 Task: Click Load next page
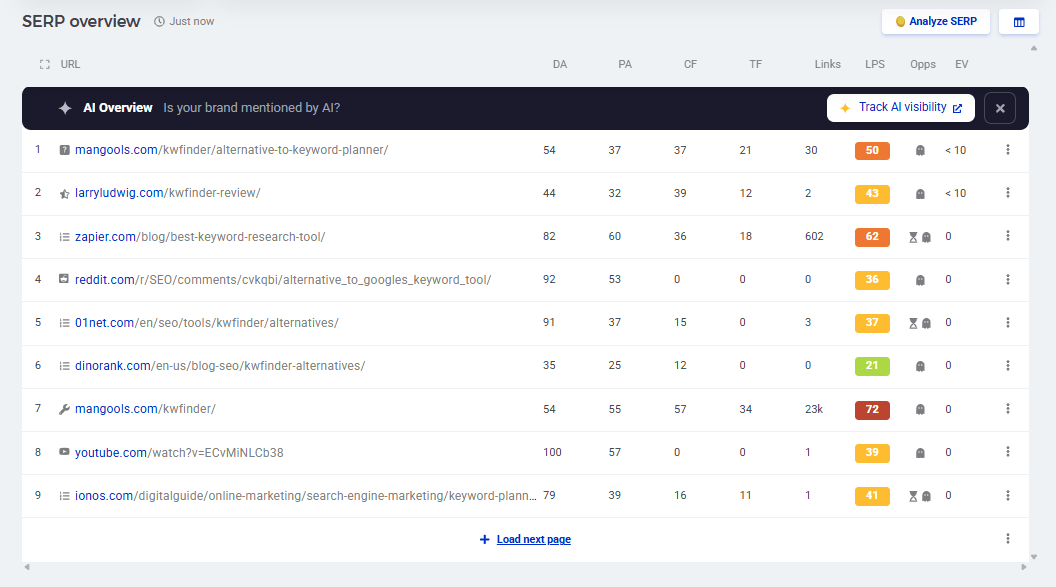525,539
